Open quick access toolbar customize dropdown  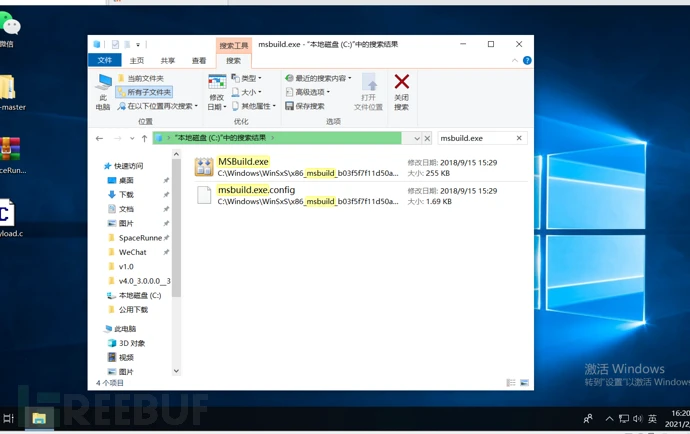[138, 44]
